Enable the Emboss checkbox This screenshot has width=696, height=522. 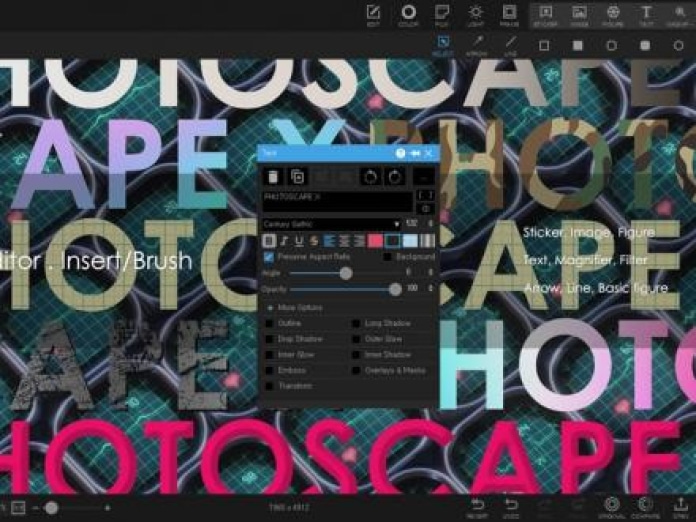269,370
